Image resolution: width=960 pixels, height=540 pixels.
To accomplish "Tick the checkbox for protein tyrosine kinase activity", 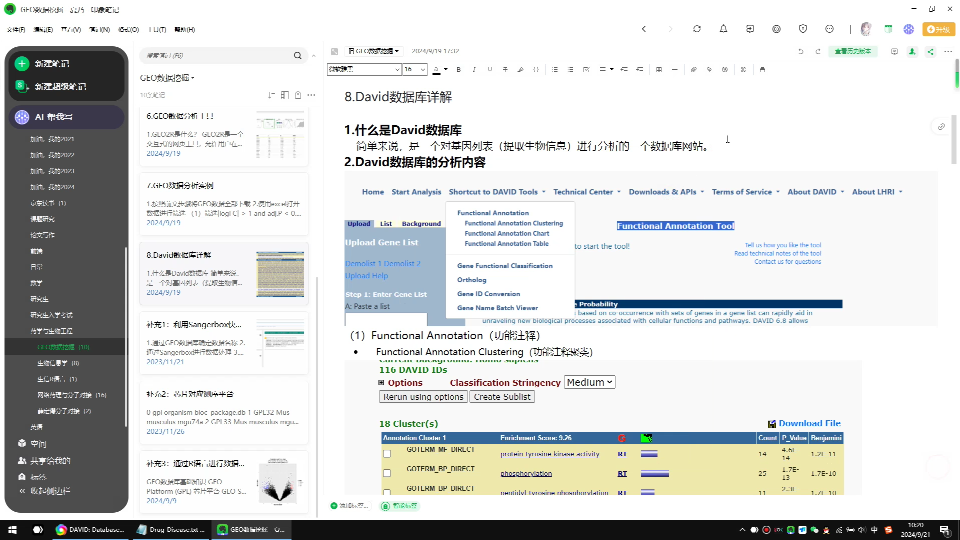I will tap(387, 454).
